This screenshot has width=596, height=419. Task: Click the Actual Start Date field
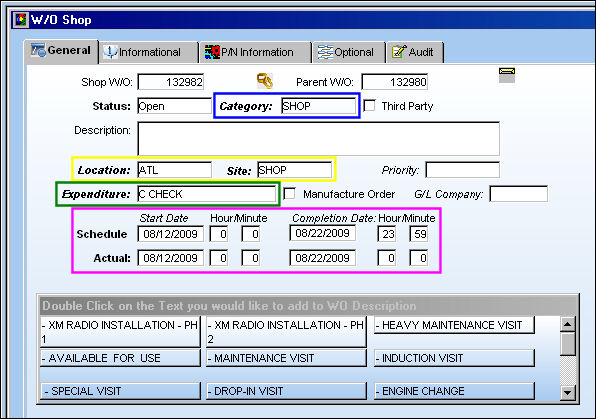(170, 258)
